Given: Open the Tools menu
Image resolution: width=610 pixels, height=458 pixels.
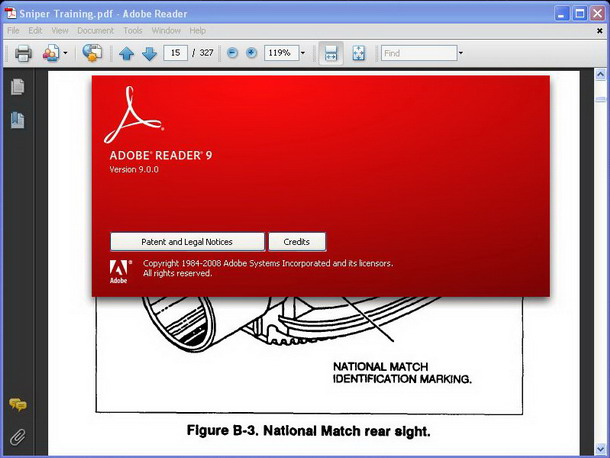Looking at the screenshot, I should (x=133, y=30).
